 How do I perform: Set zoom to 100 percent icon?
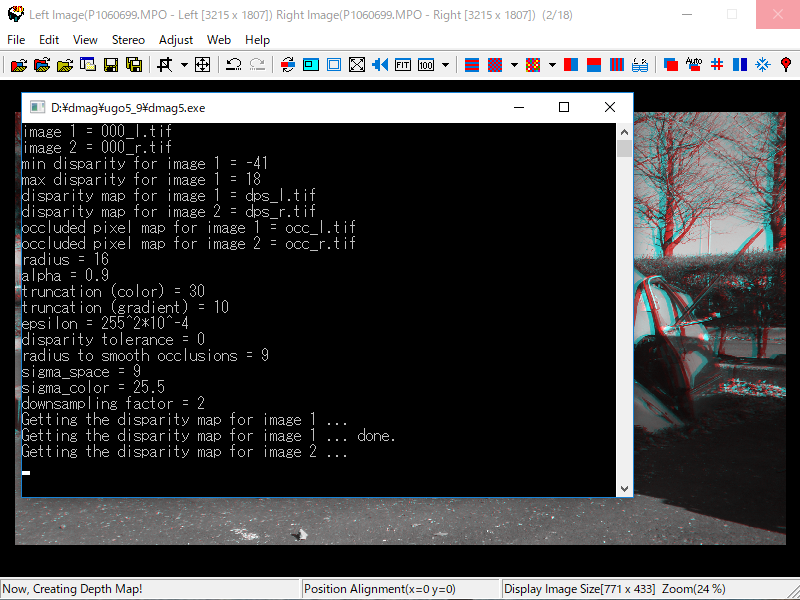click(x=426, y=65)
